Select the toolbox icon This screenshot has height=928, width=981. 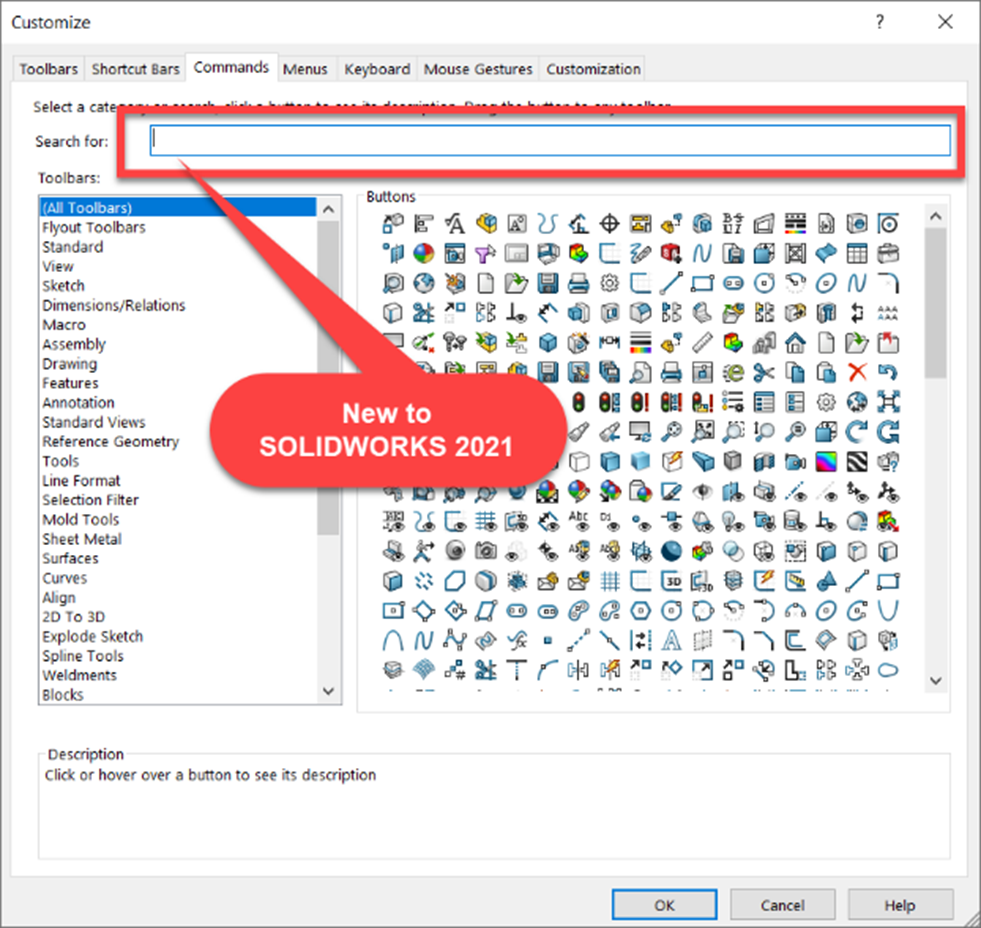tap(888, 253)
